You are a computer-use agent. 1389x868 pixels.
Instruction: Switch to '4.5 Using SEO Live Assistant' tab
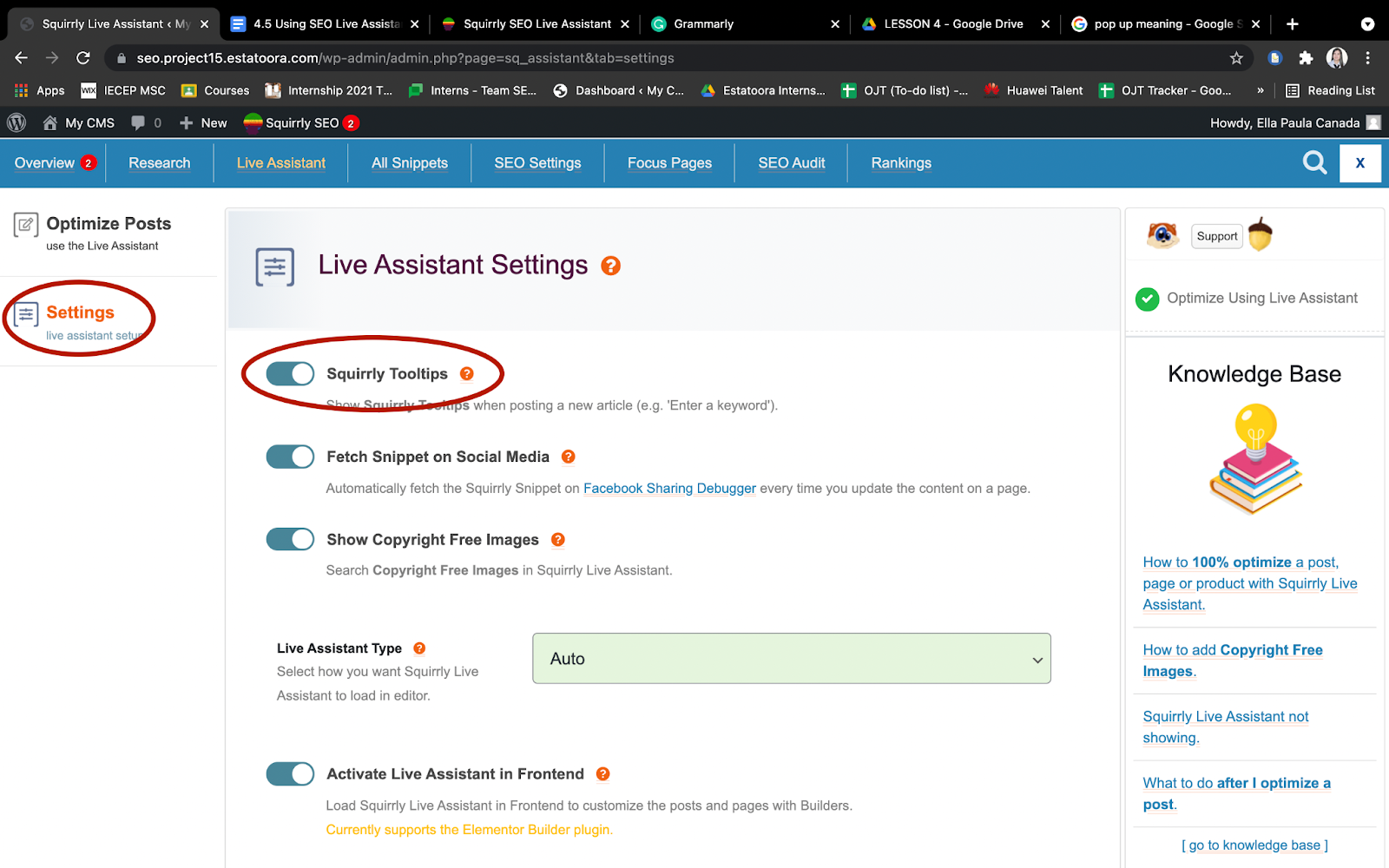click(326, 24)
